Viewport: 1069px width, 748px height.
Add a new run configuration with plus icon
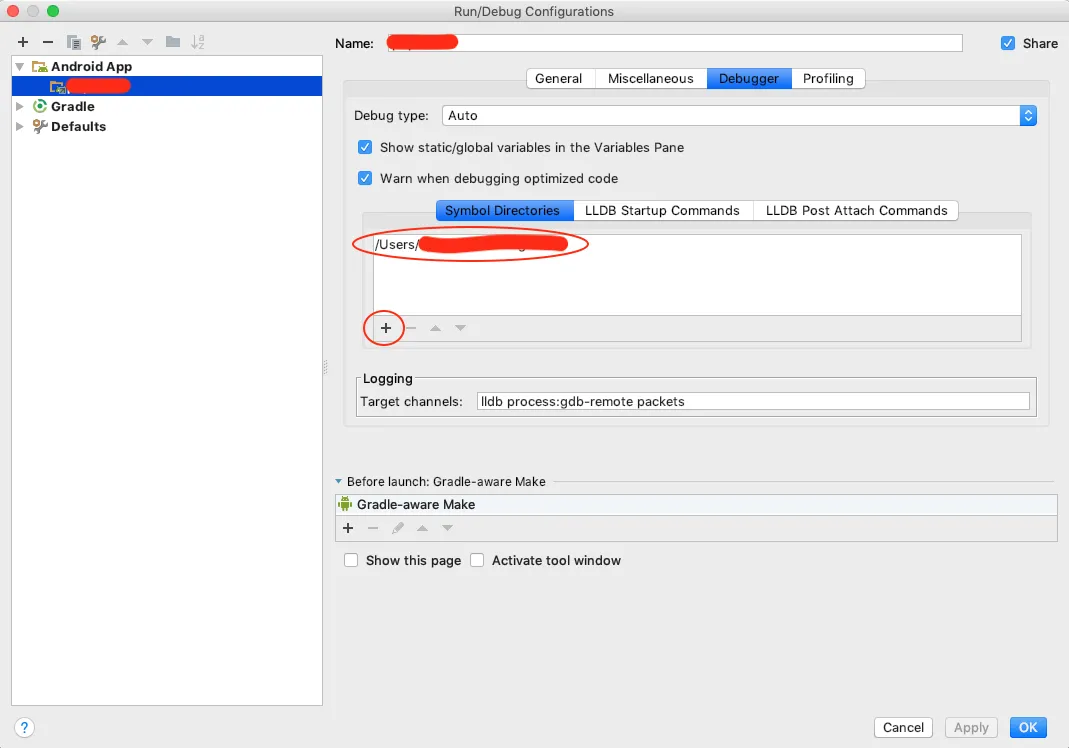[22, 42]
